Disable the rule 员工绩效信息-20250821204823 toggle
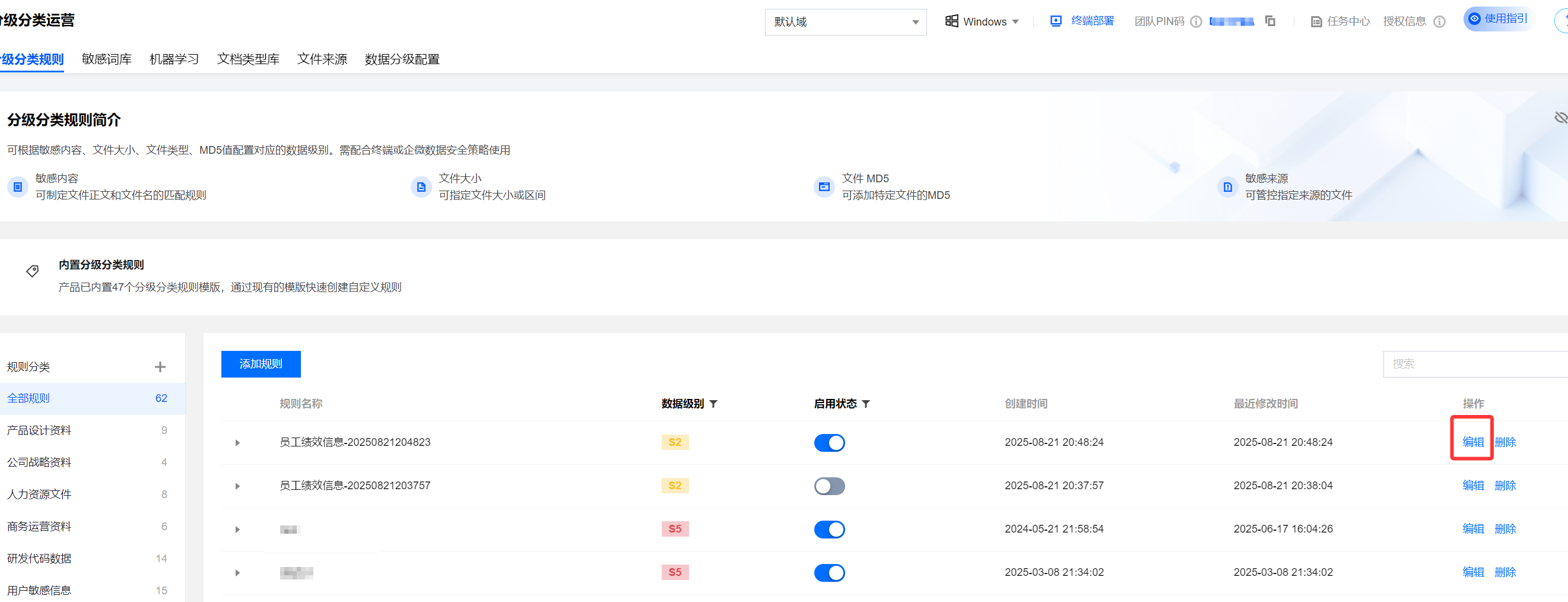Screen dimensions: 1568x602 [829, 442]
